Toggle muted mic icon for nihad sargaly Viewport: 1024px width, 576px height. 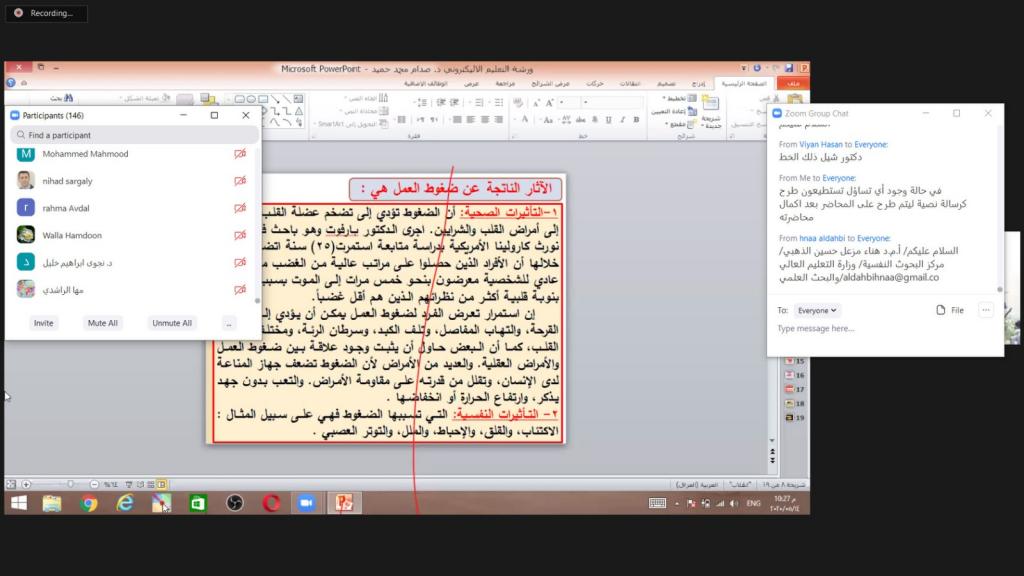240,181
